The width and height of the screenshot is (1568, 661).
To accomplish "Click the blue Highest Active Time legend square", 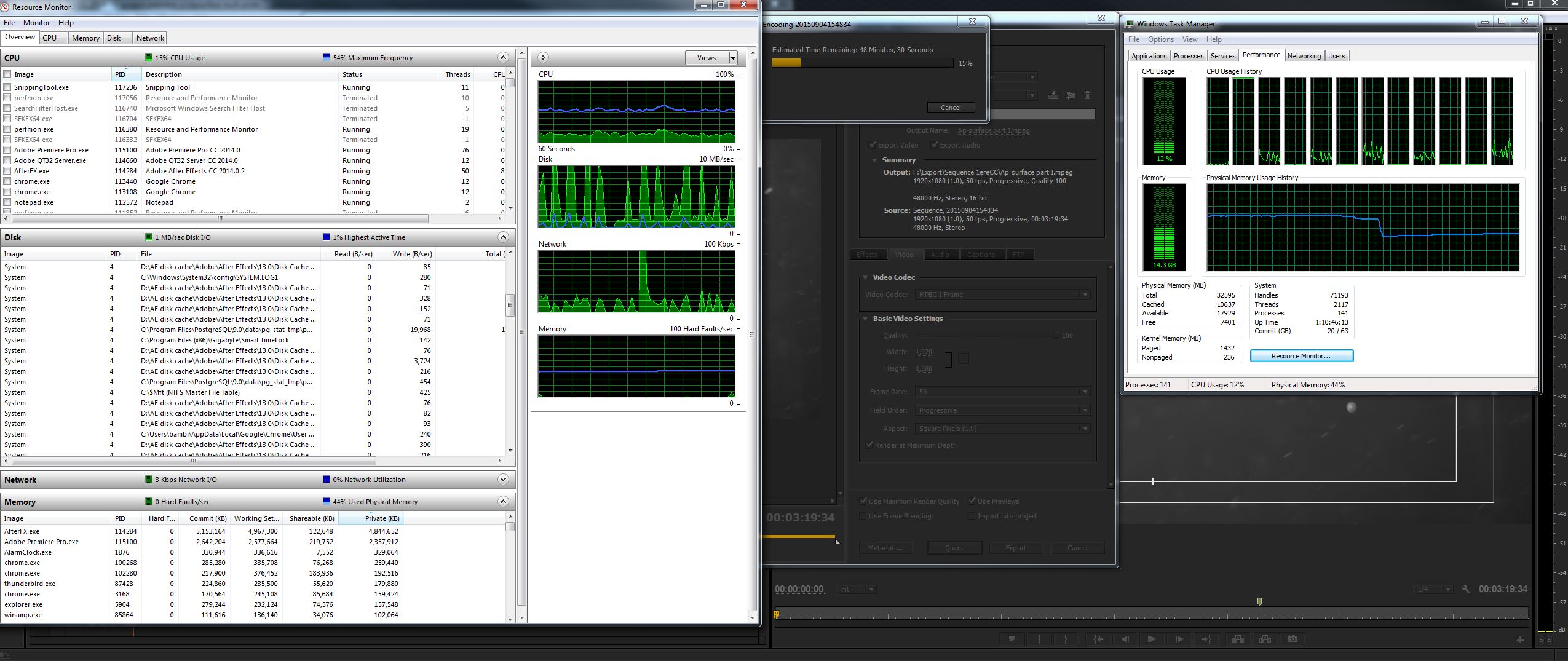I will (x=326, y=237).
